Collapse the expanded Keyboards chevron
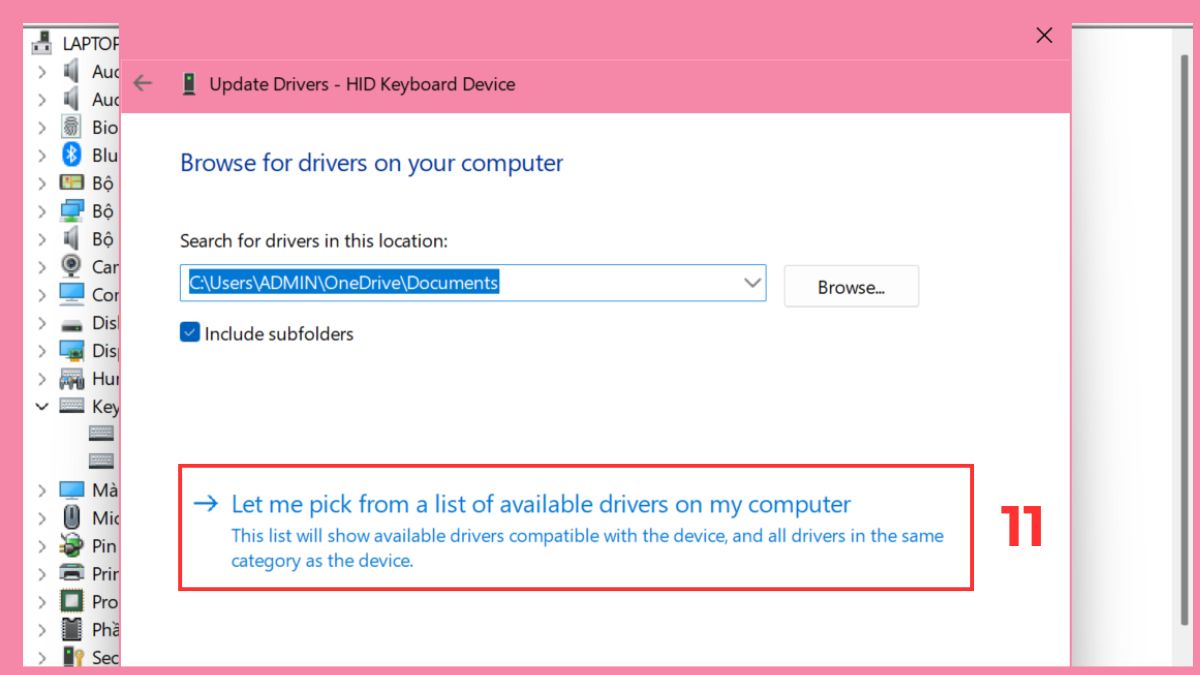 (x=42, y=407)
